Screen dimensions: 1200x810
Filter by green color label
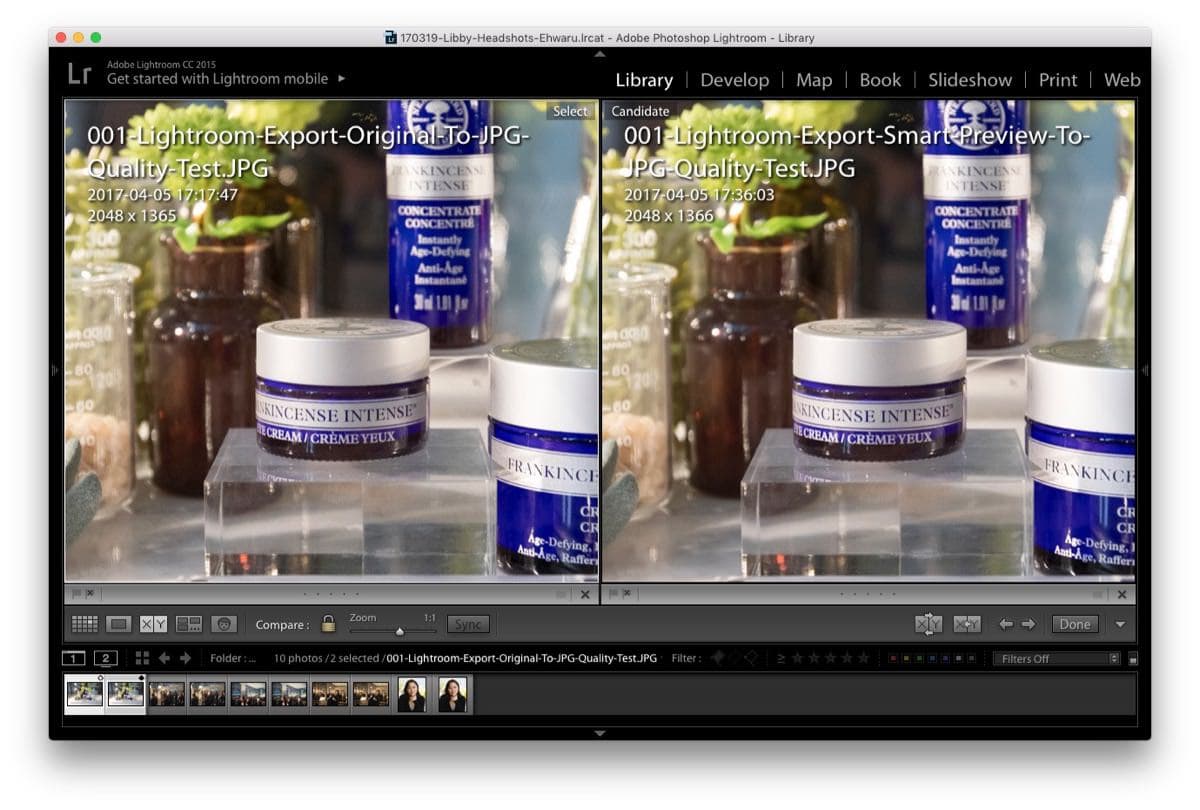pos(919,658)
